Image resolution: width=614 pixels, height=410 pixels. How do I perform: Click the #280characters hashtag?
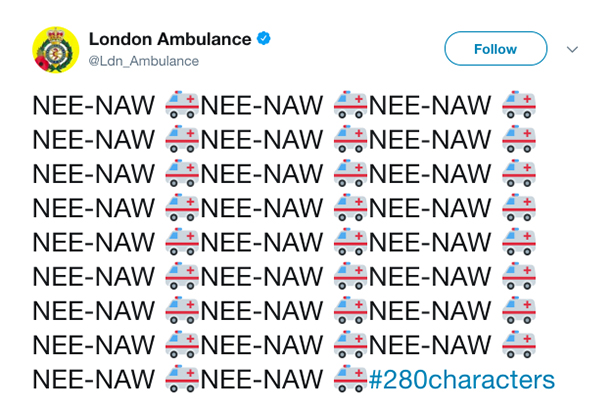coord(462,379)
